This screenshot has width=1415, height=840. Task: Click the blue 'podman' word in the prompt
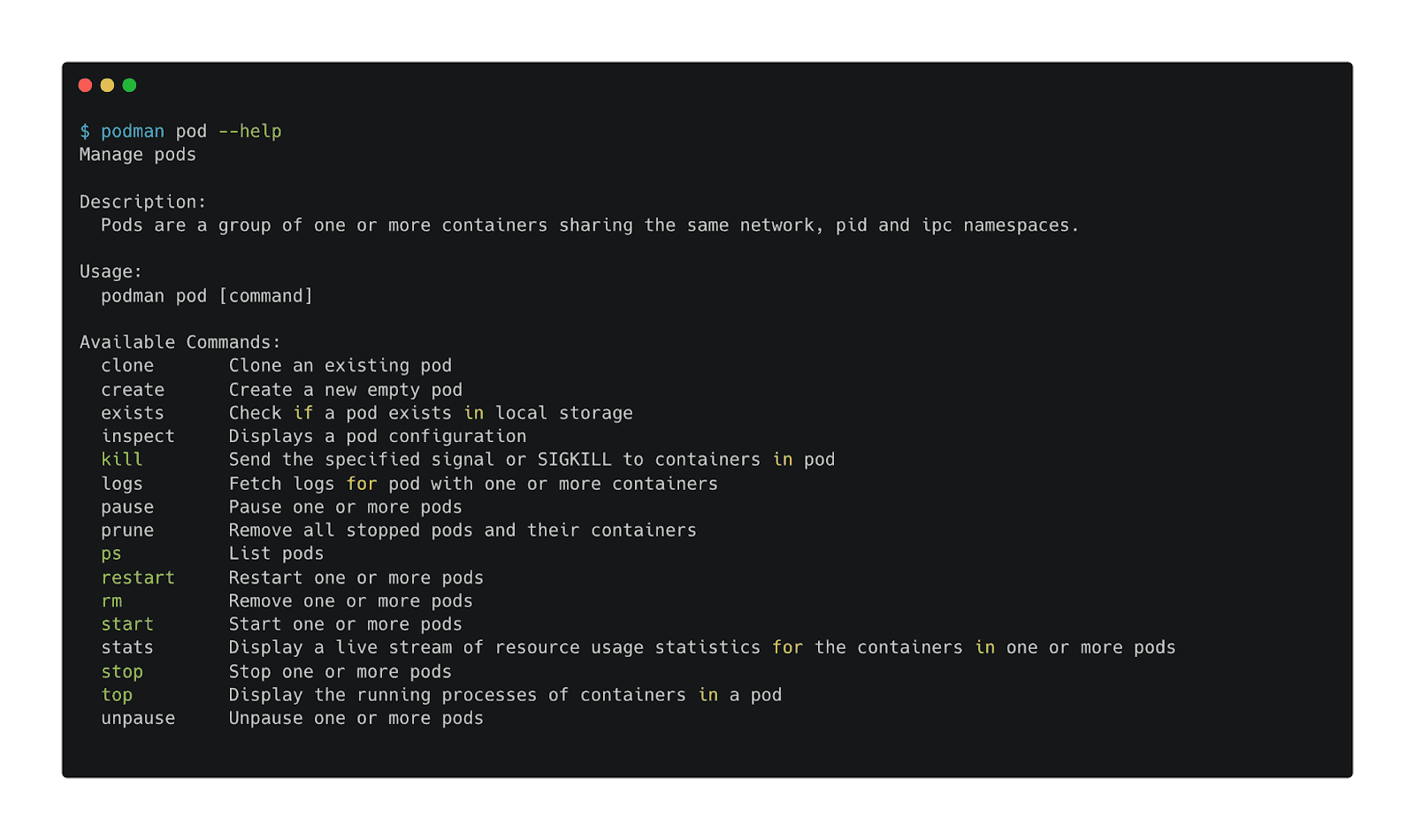click(x=133, y=132)
